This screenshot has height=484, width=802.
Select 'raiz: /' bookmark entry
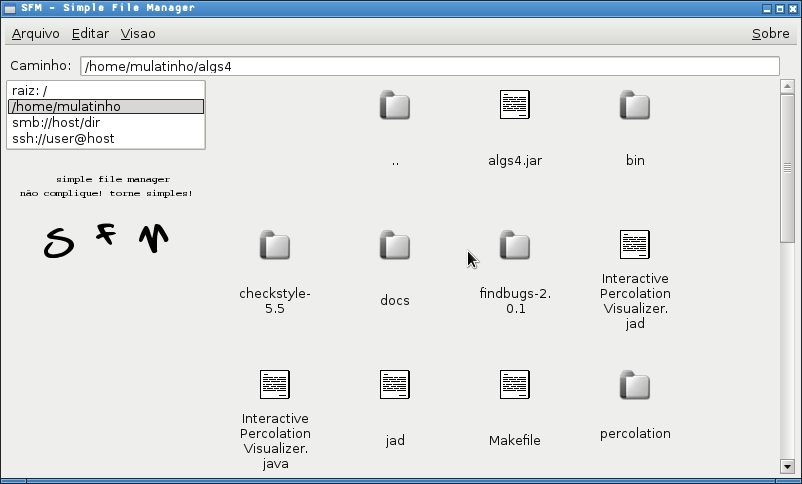[x=106, y=91]
